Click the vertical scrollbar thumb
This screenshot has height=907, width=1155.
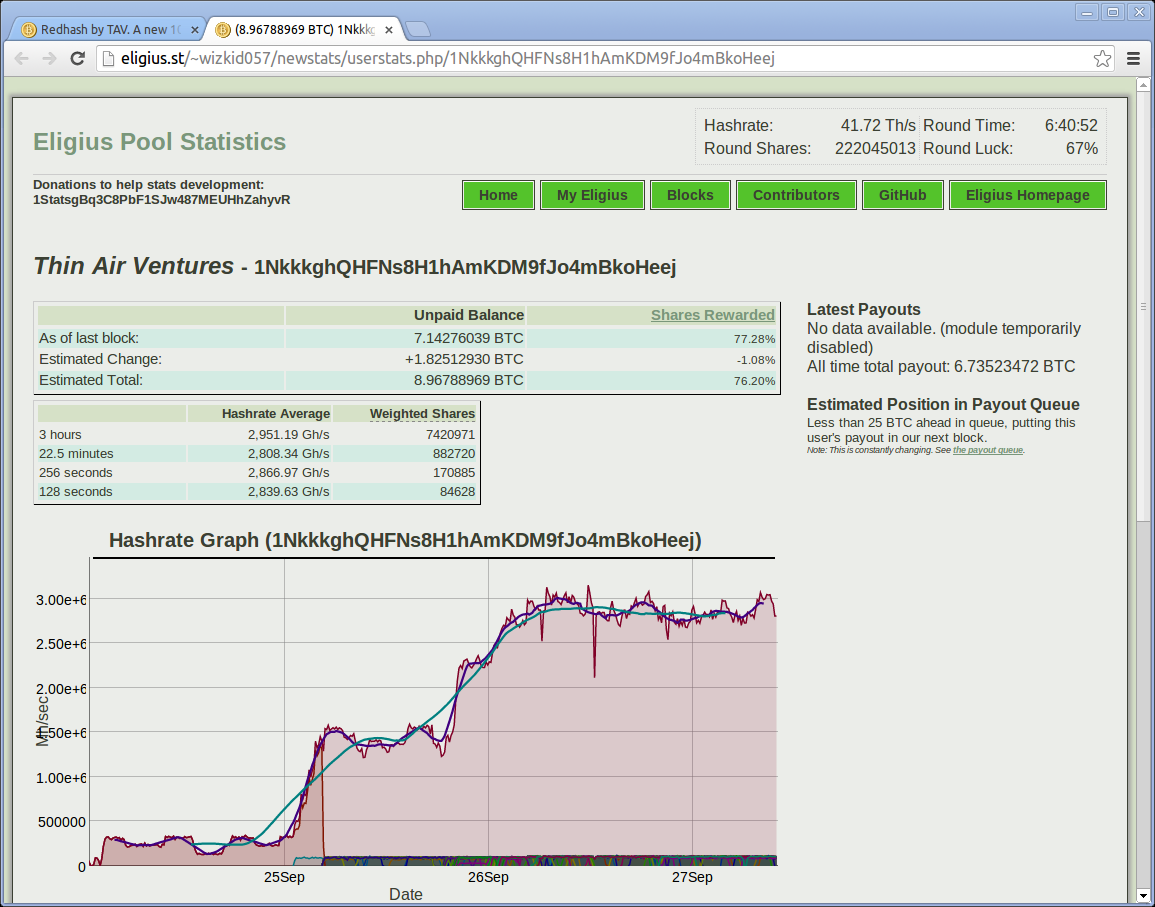[x=1143, y=307]
